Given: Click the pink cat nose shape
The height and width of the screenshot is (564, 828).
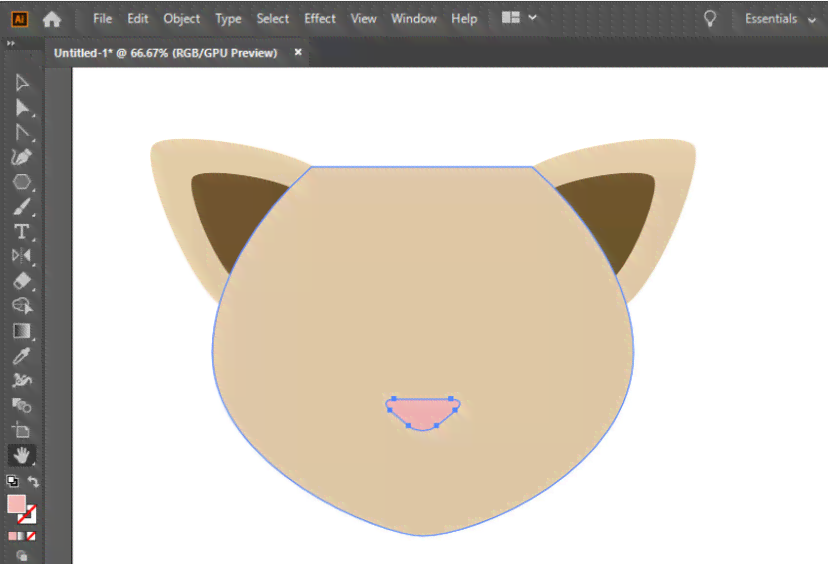Looking at the screenshot, I should [422, 413].
